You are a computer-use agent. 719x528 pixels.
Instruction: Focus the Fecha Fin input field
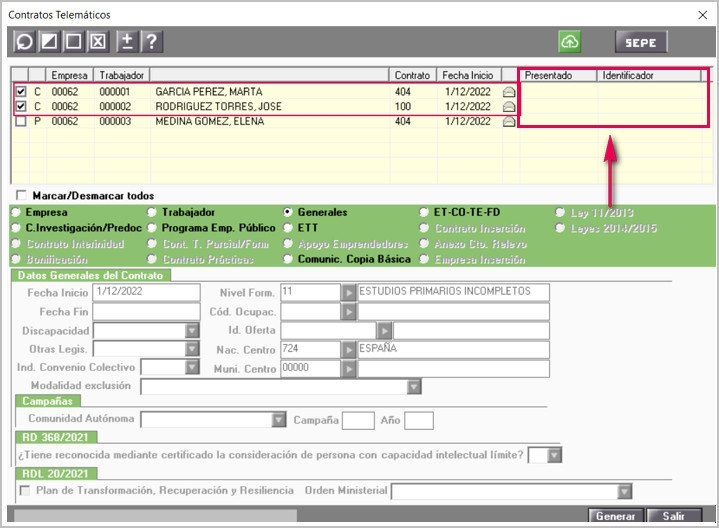(146, 312)
